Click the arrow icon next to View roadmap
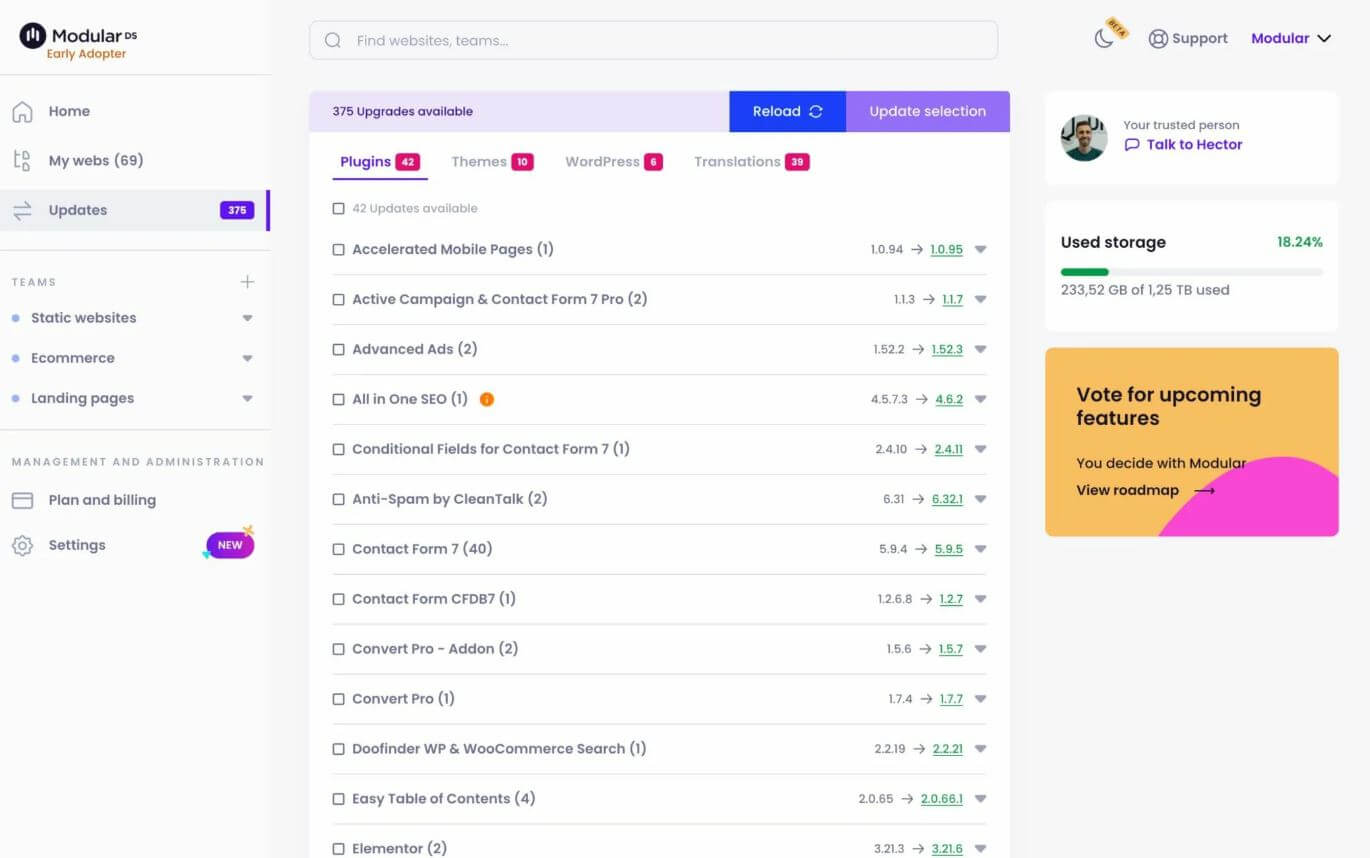1370x858 pixels. click(1205, 490)
